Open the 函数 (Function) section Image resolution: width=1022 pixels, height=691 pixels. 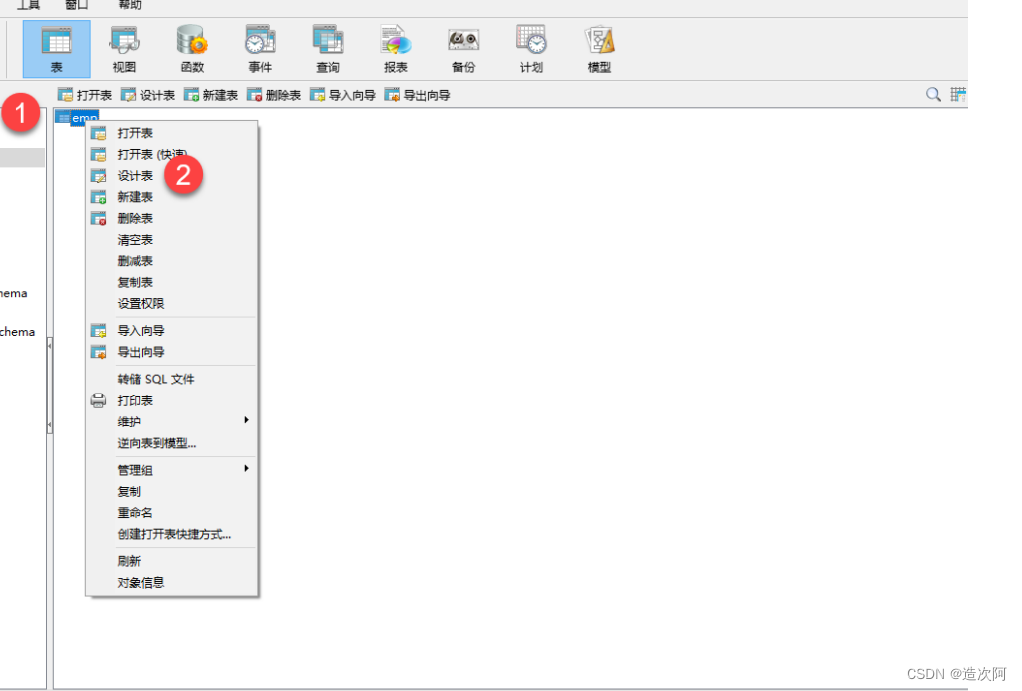[x=192, y=49]
